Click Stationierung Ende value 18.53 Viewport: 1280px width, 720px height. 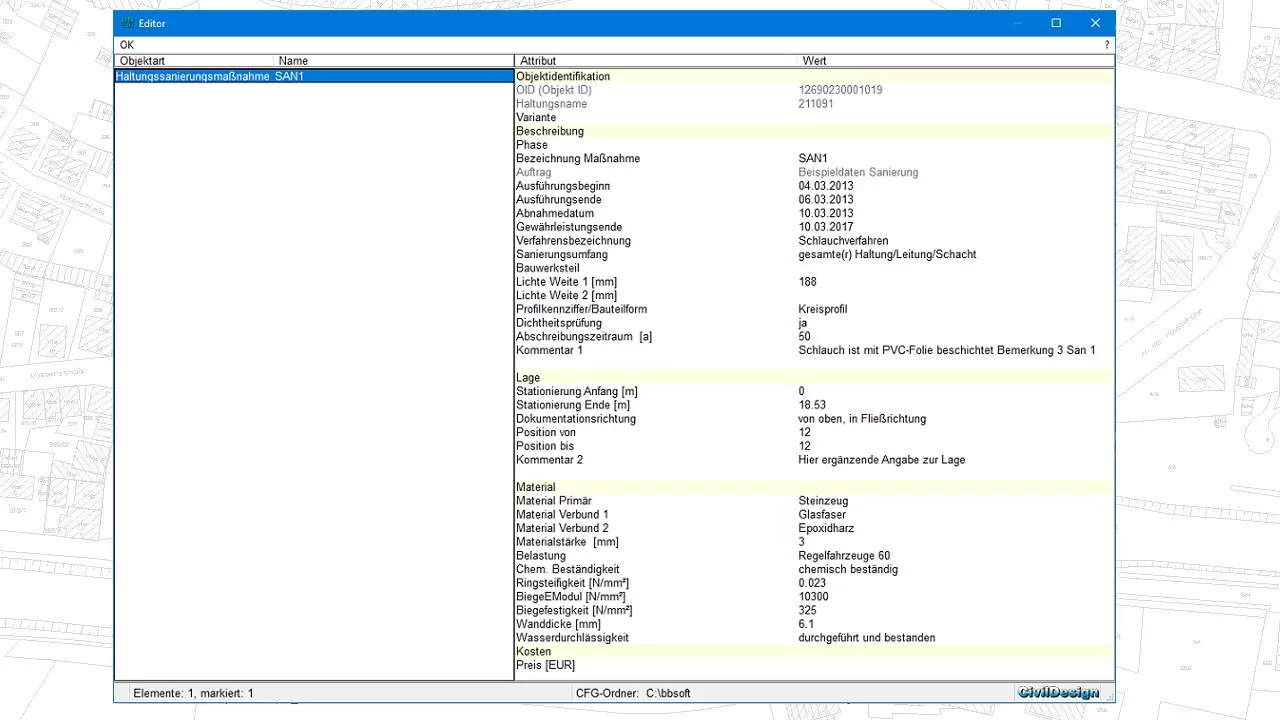812,405
